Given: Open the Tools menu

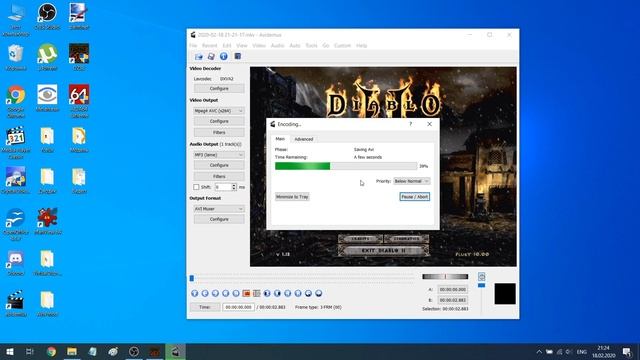Looking at the screenshot, I should click(x=311, y=46).
